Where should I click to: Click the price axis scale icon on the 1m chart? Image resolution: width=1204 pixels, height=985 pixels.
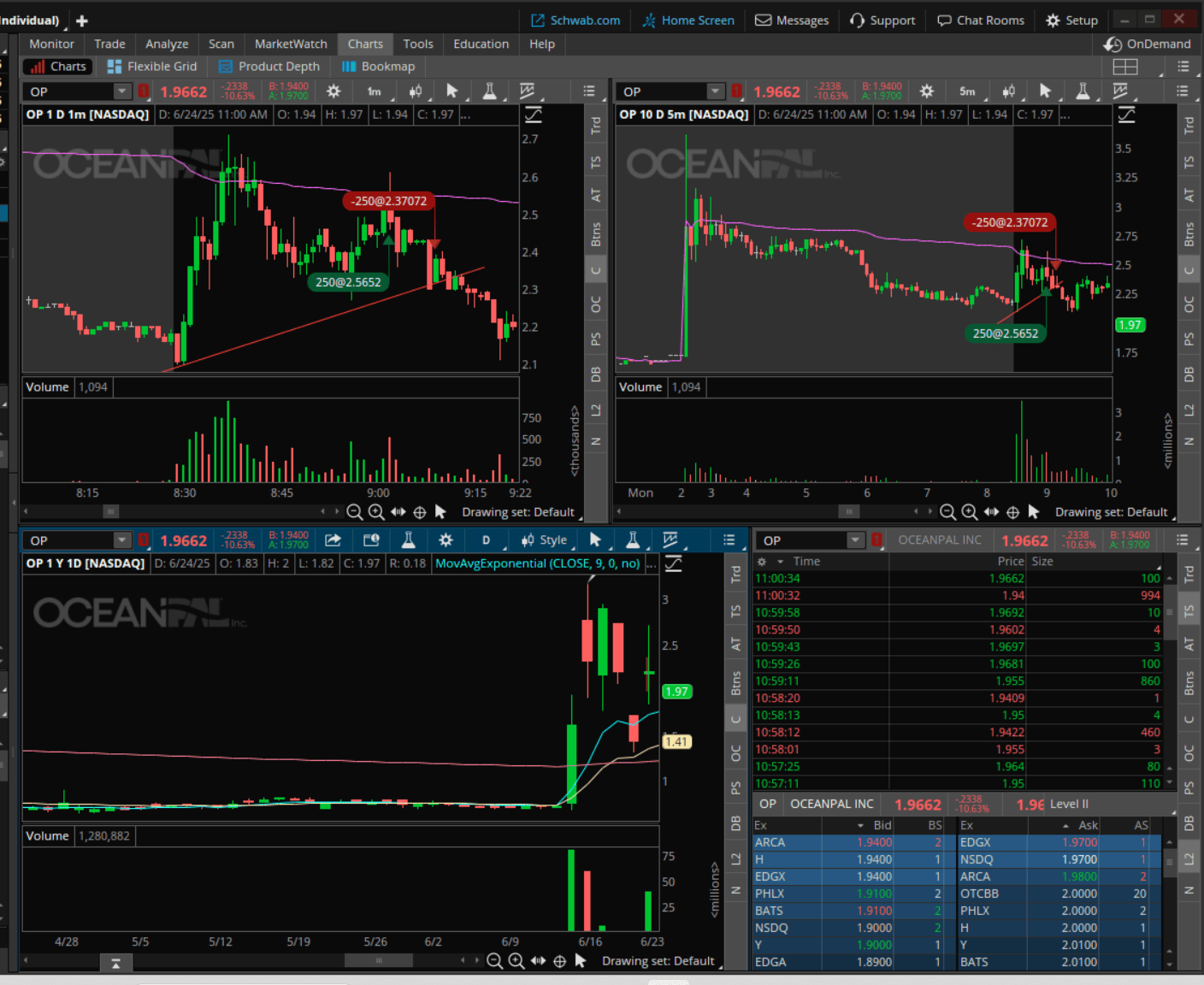(533, 115)
